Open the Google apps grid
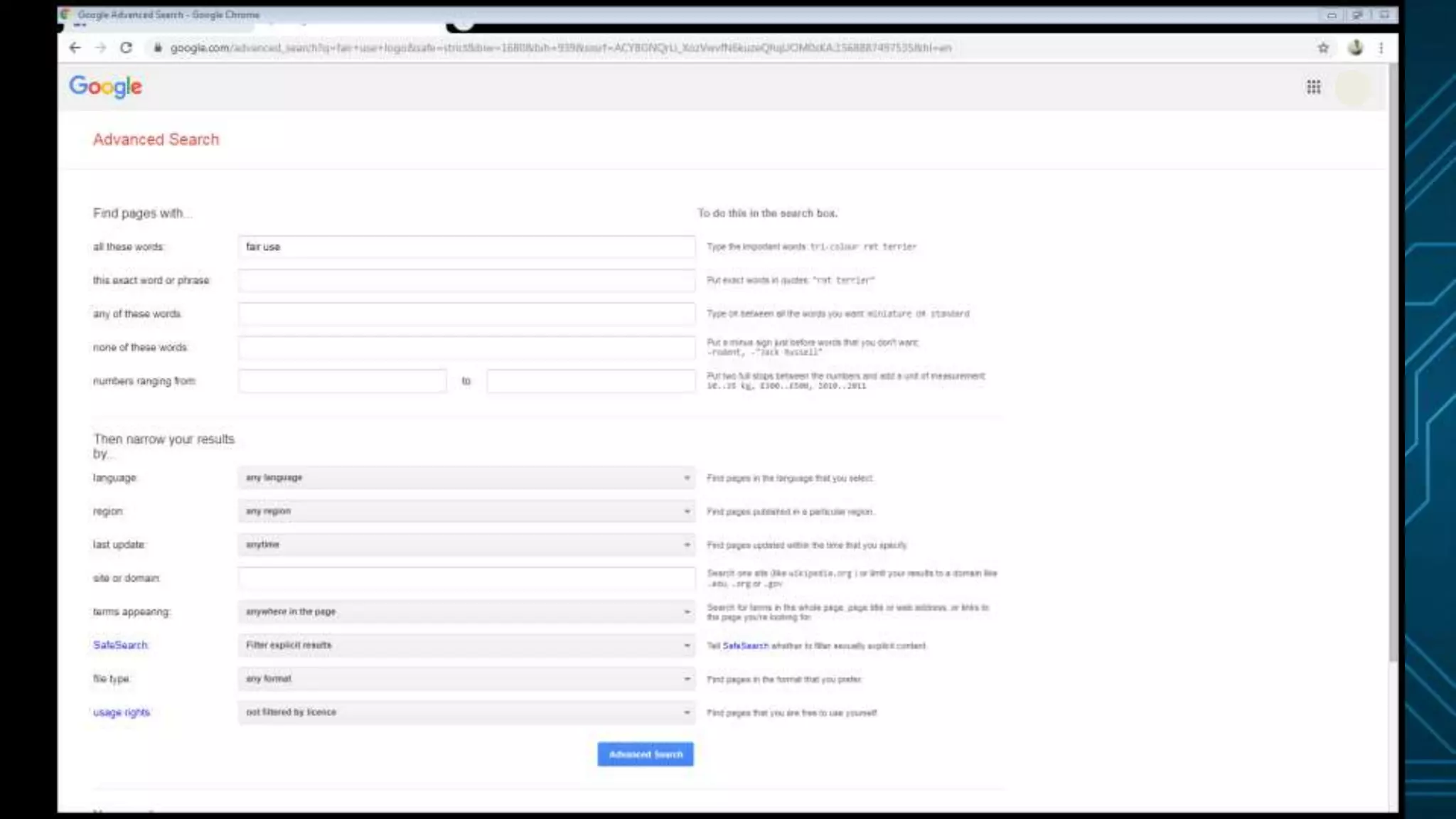This screenshot has width=1456, height=819. tap(1313, 87)
